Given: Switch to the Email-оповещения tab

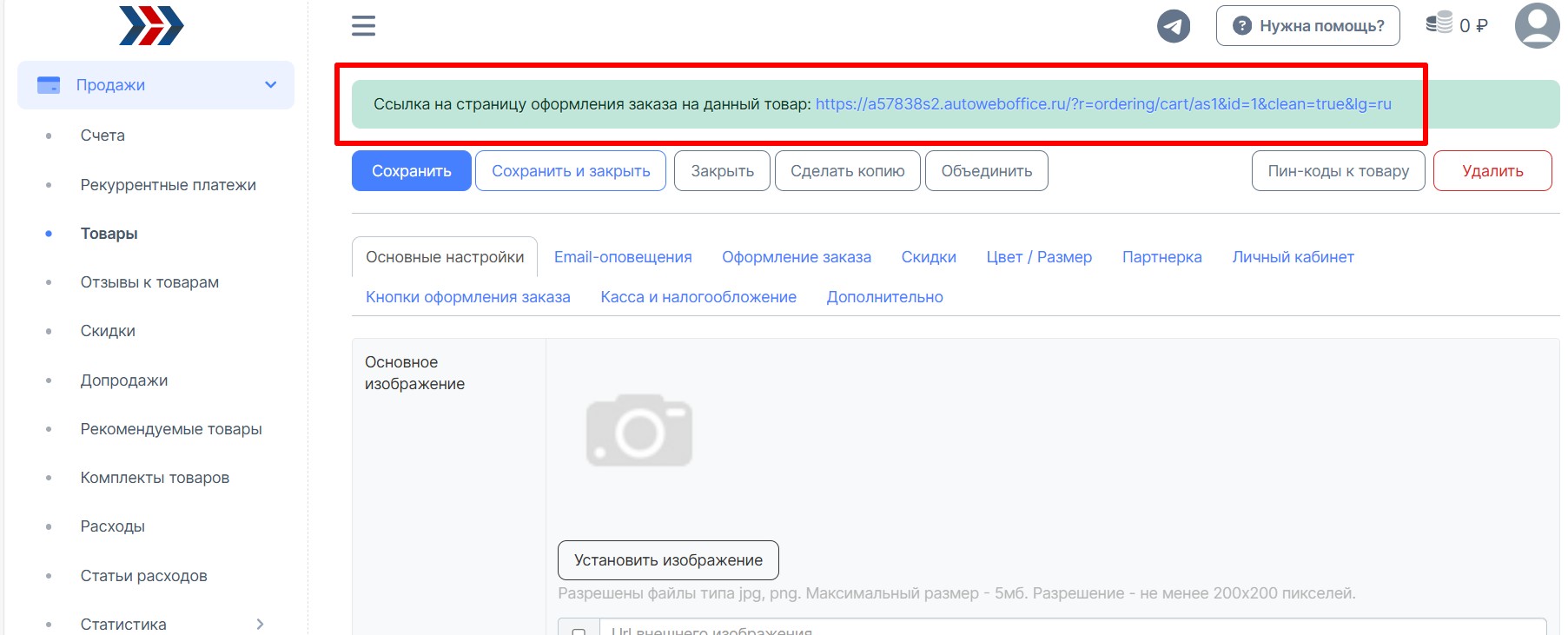Looking at the screenshot, I should click(623, 257).
